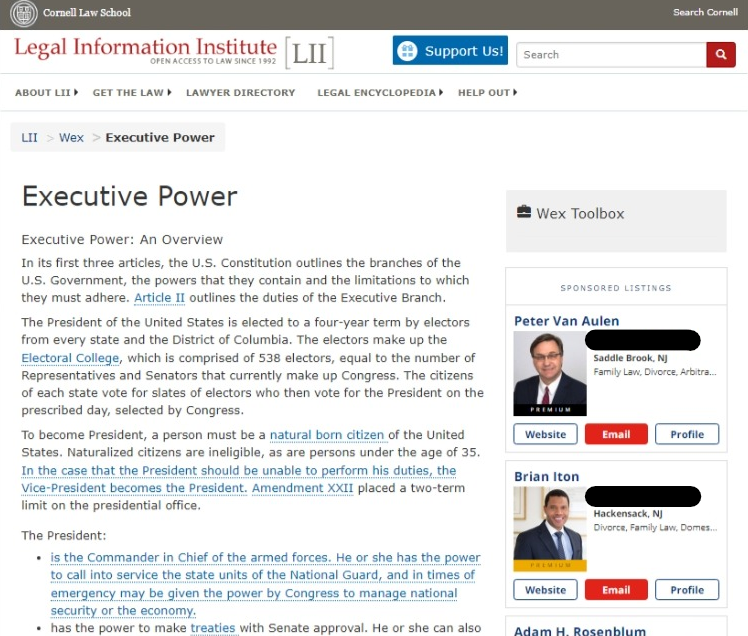Click Executive Power in the breadcrumb
The image size is (748, 636).
click(x=160, y=137)
